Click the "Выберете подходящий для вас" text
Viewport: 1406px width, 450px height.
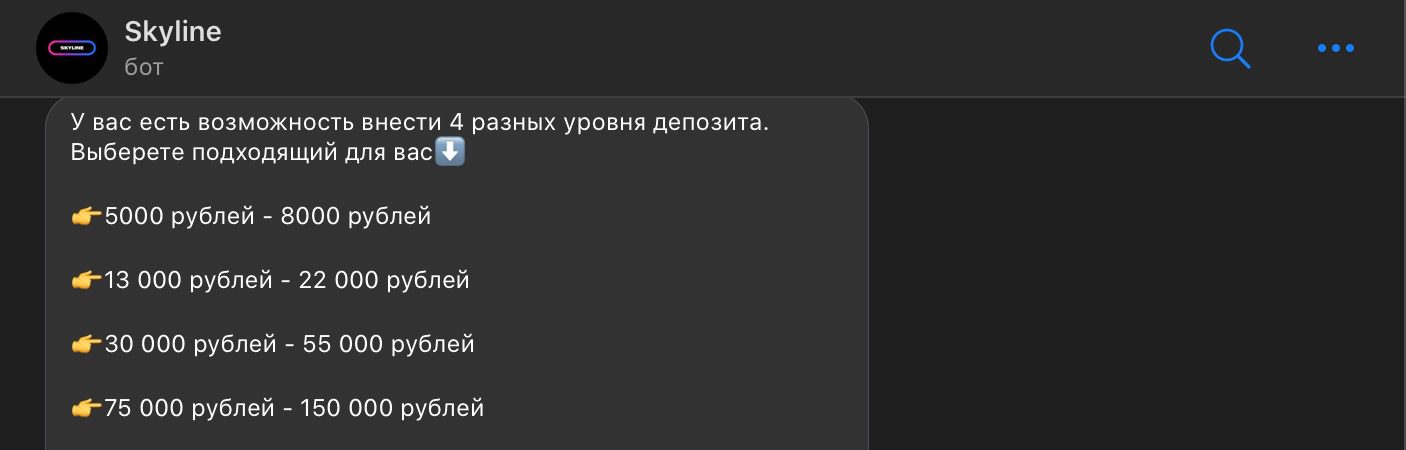[x=252, y=154]
